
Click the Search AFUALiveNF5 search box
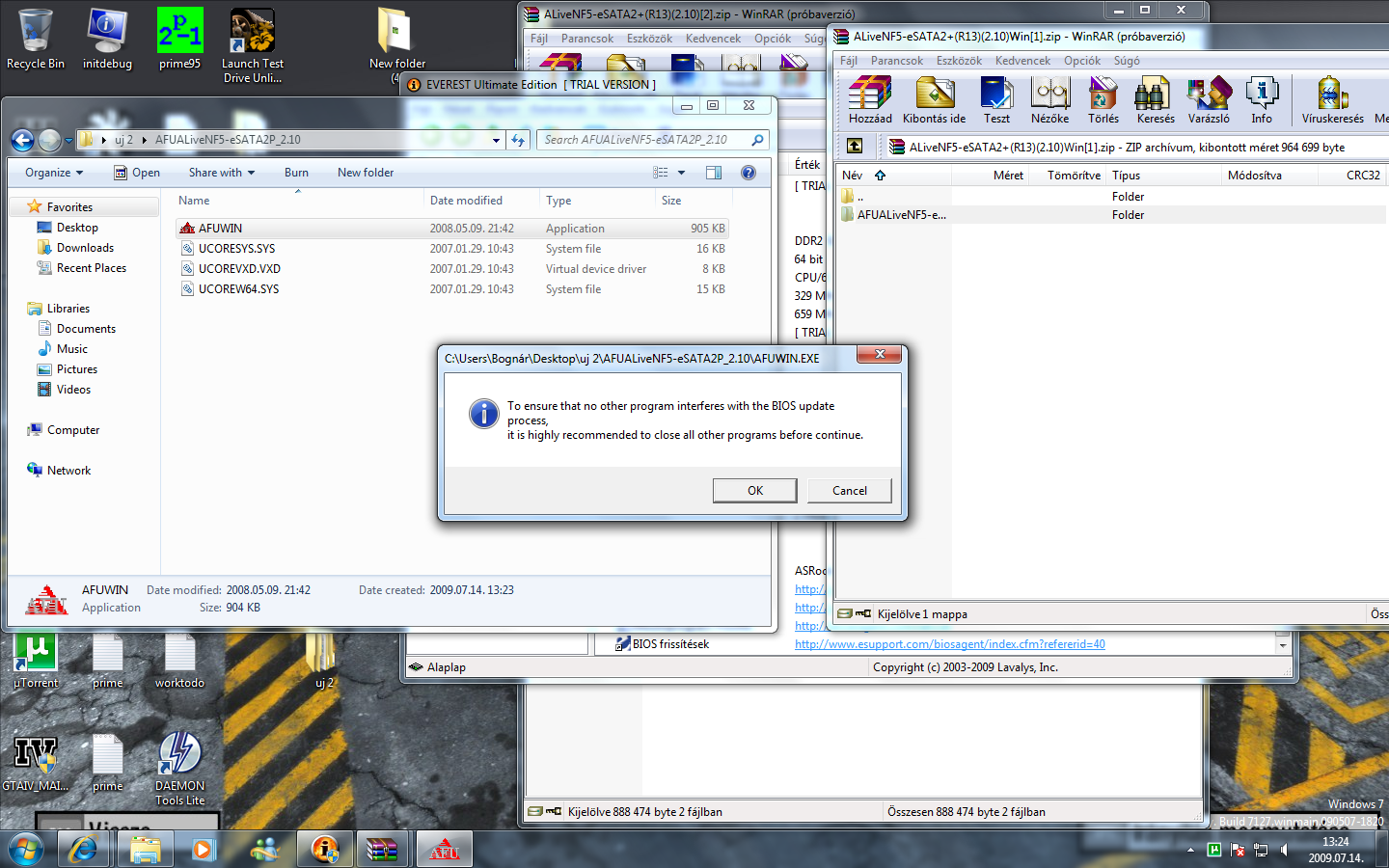pos(654,140)
